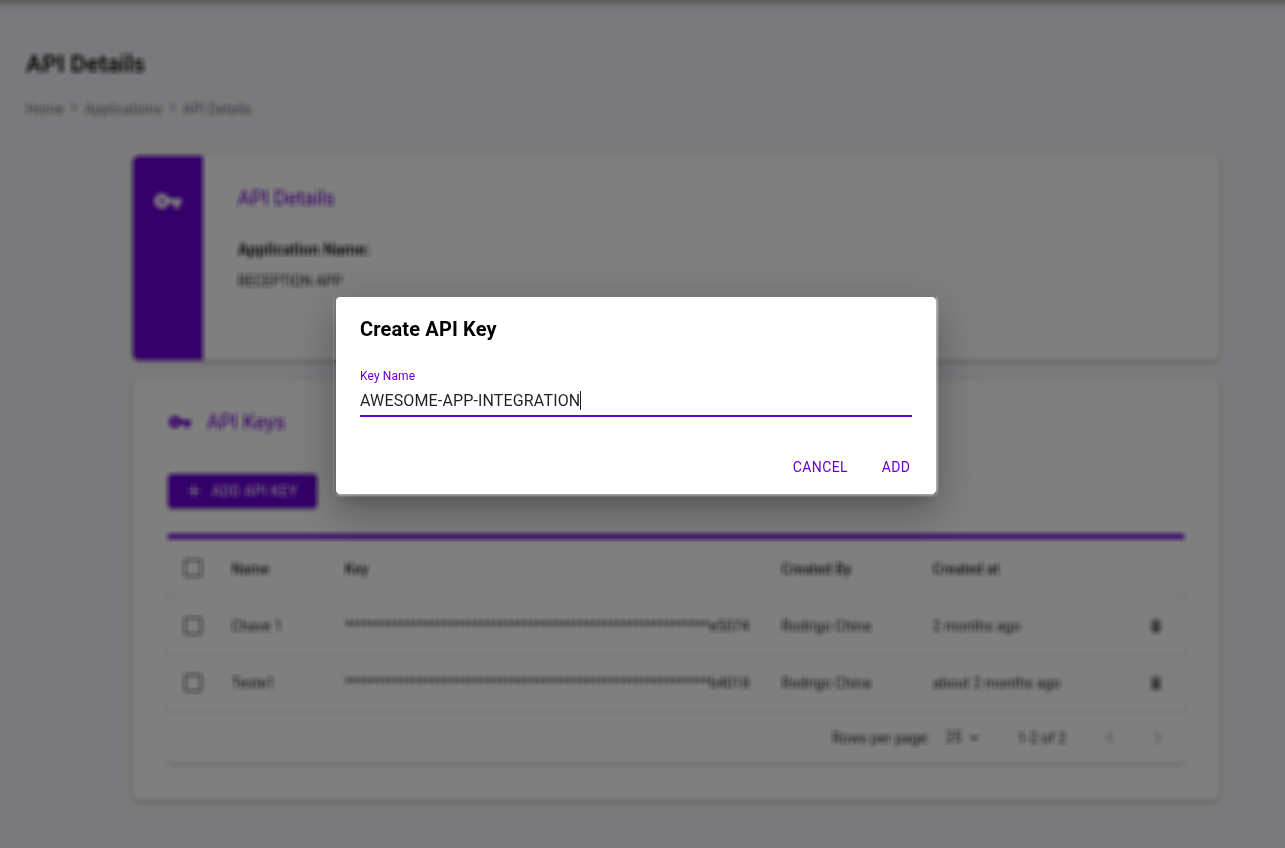This screenshot has width=1285, height=848.
Task: Click the ADD API KEY button
Action: (x=243, y=491)
